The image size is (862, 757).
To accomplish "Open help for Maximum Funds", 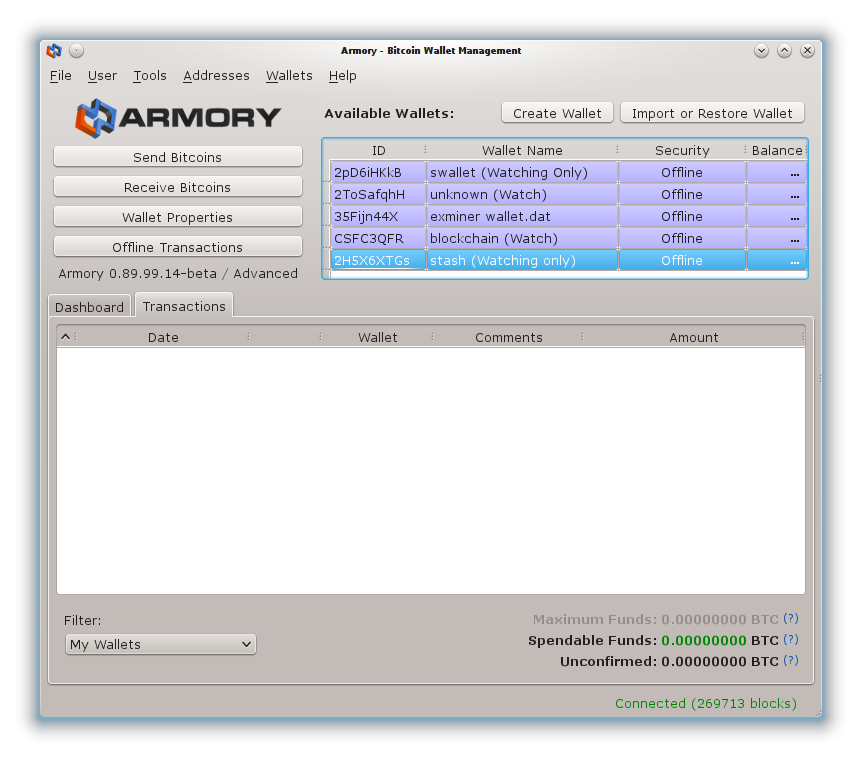I will (x=791, y=618).
